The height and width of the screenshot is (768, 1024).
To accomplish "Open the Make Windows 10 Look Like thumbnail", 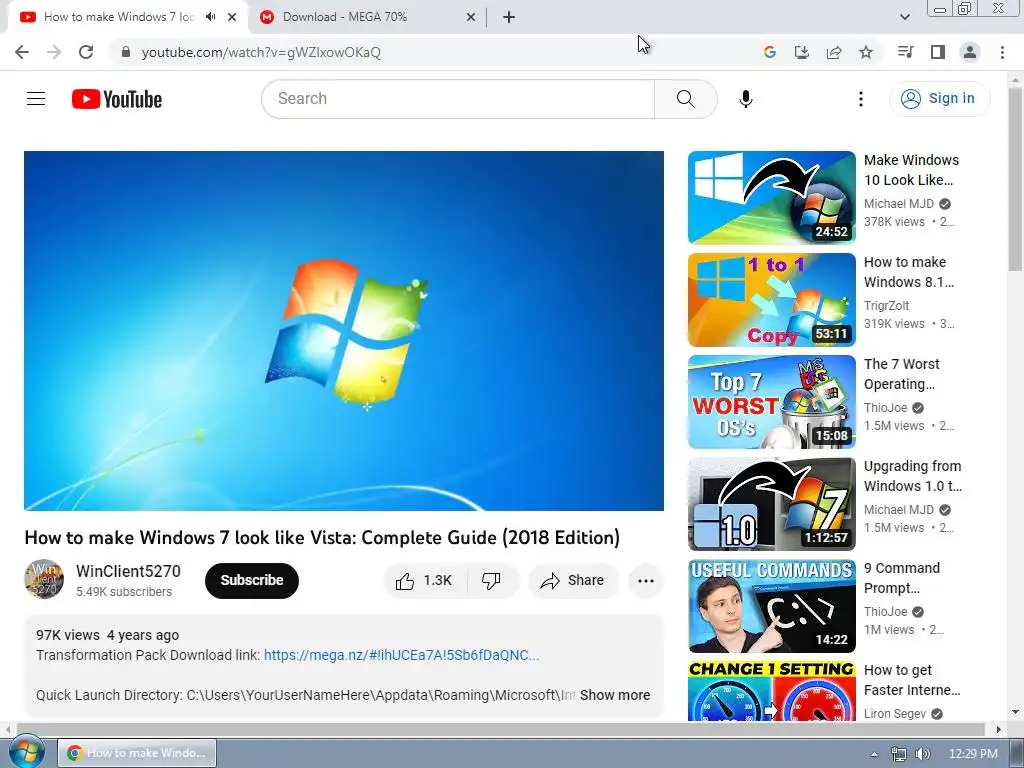I will (771, 197).
